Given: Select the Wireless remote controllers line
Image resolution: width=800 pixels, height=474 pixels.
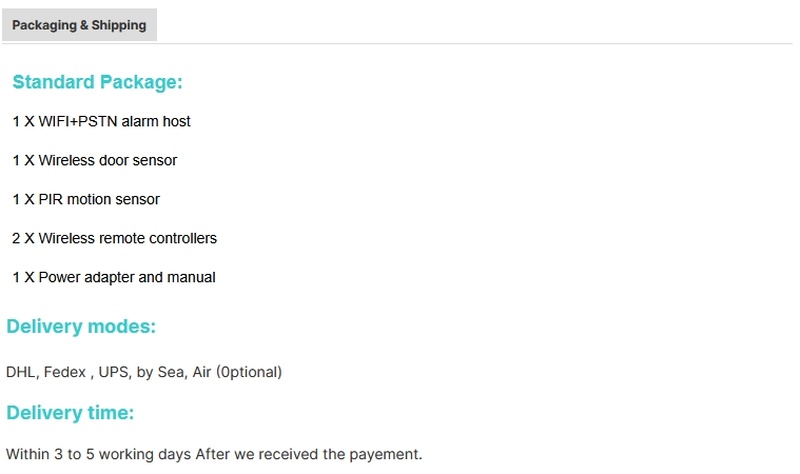Looking at the screenshot, I should tap(114, 238).
